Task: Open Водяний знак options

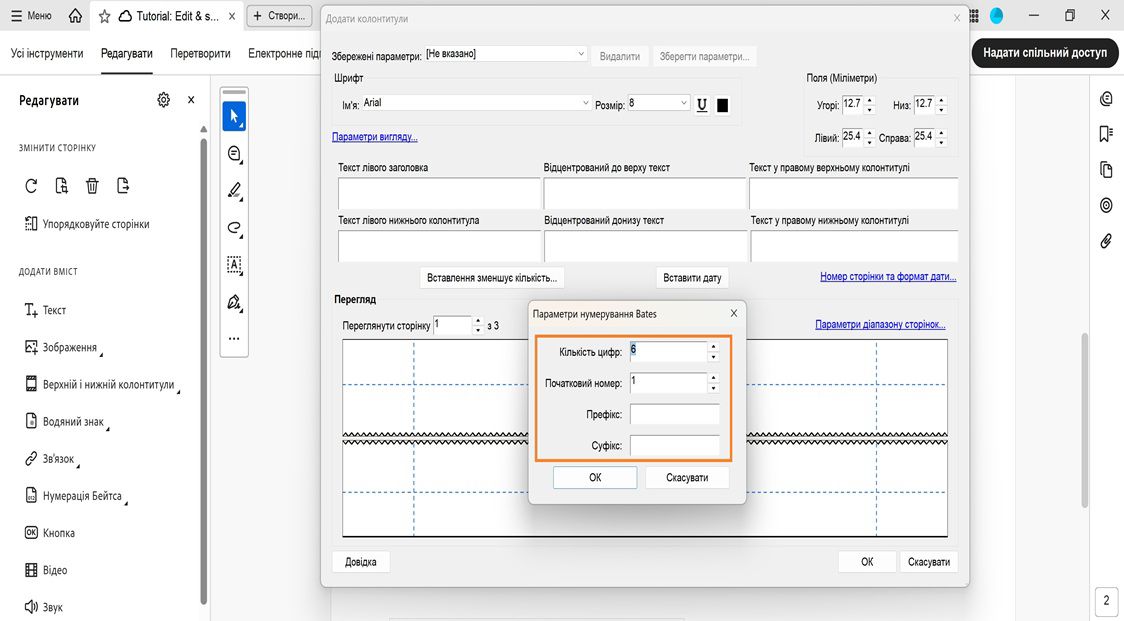Action: 65,422
